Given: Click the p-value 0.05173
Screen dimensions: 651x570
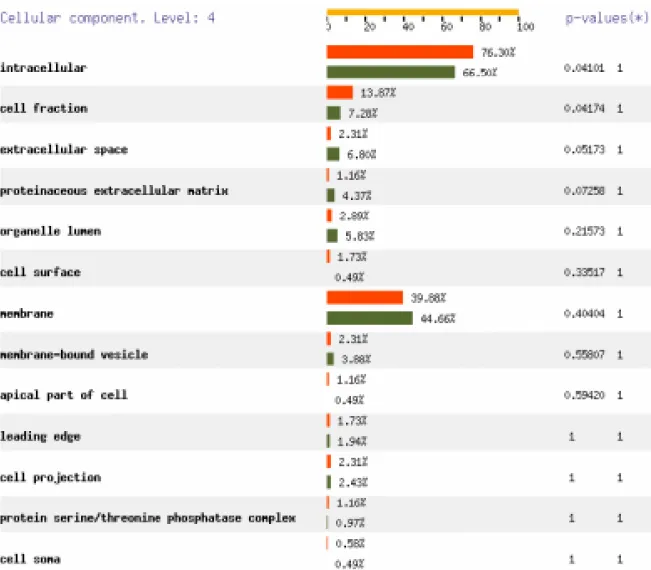Looking at the screenshot, I should (x=584, y=149).
